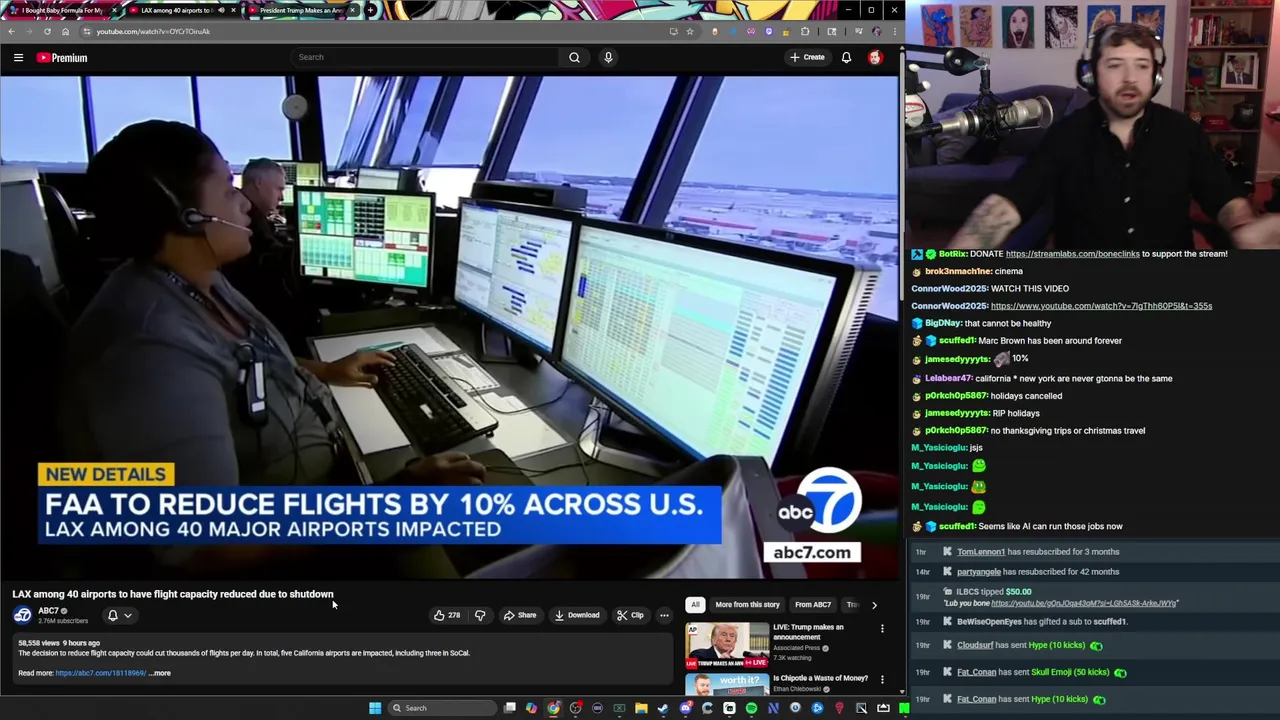1280x720 pixels.
Task: Open the YouTube notifications bell
Action: click(846, 57)
